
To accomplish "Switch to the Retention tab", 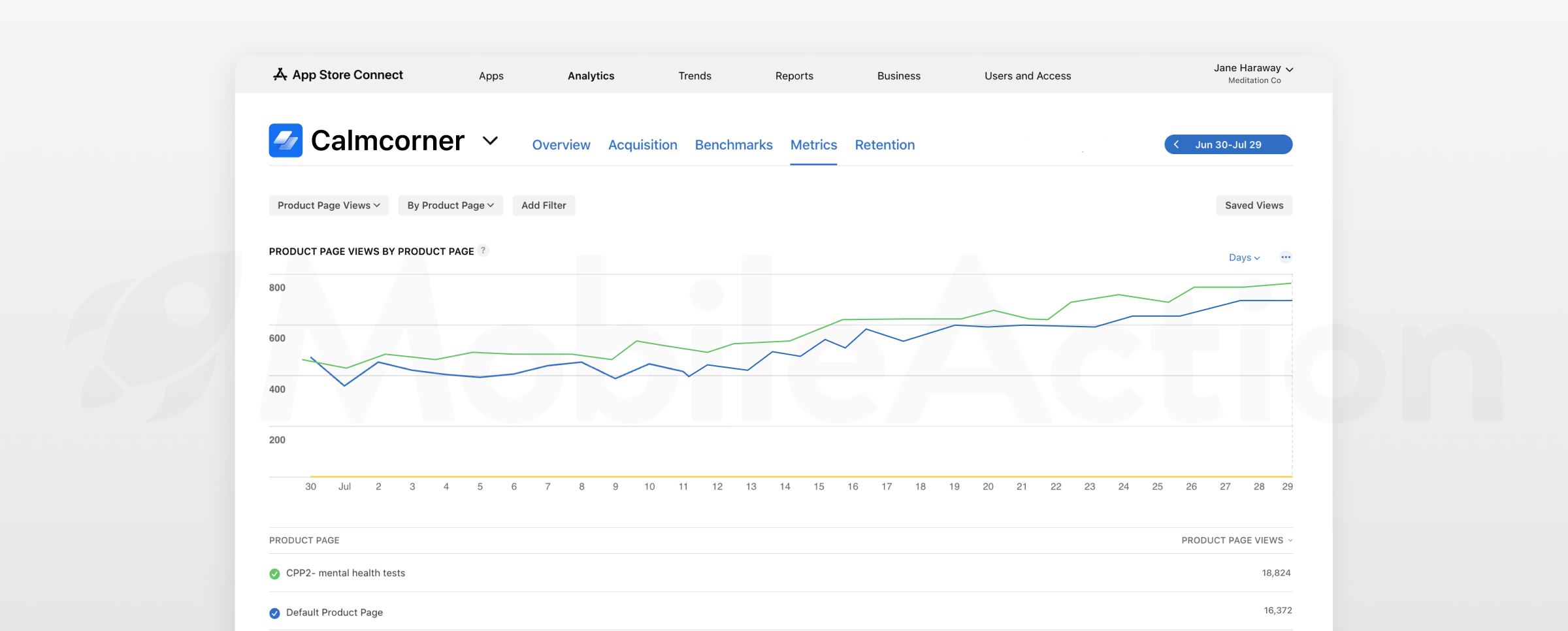I will (x=885, y=145).
